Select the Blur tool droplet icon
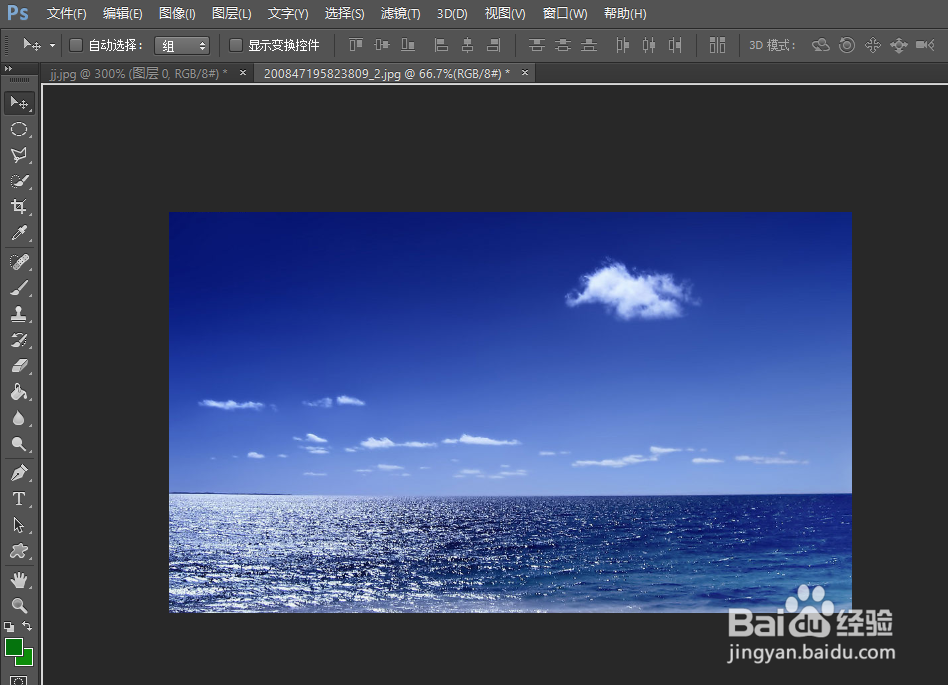 (19, 418)
